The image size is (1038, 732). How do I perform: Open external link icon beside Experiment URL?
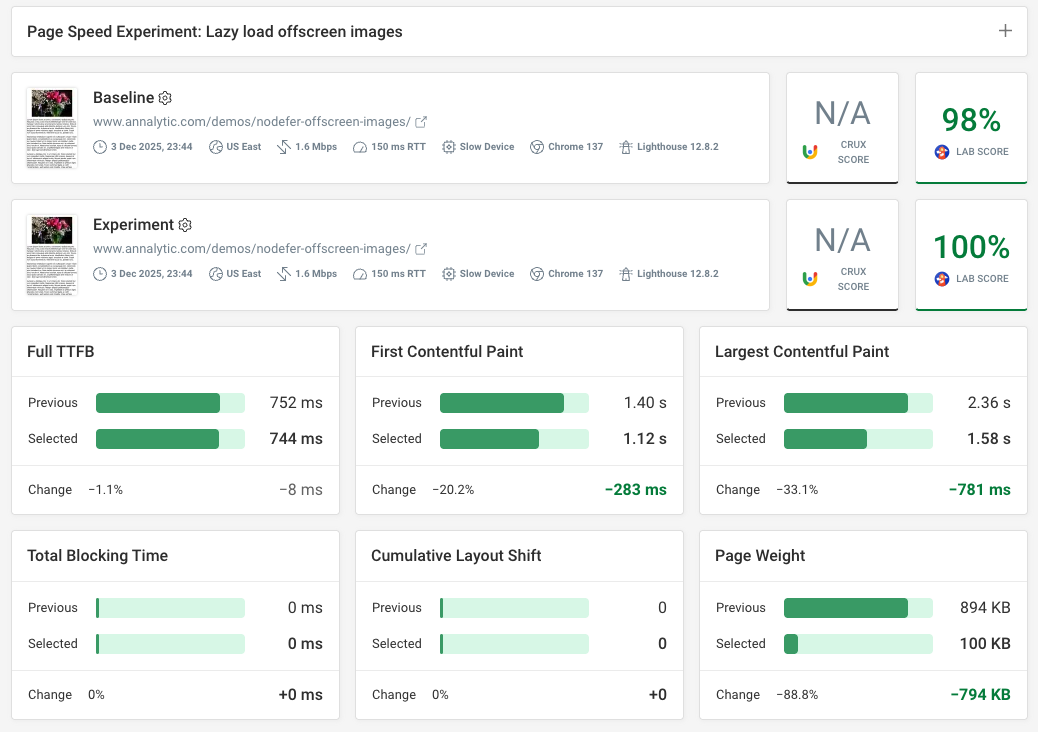(x=421, y=249)
